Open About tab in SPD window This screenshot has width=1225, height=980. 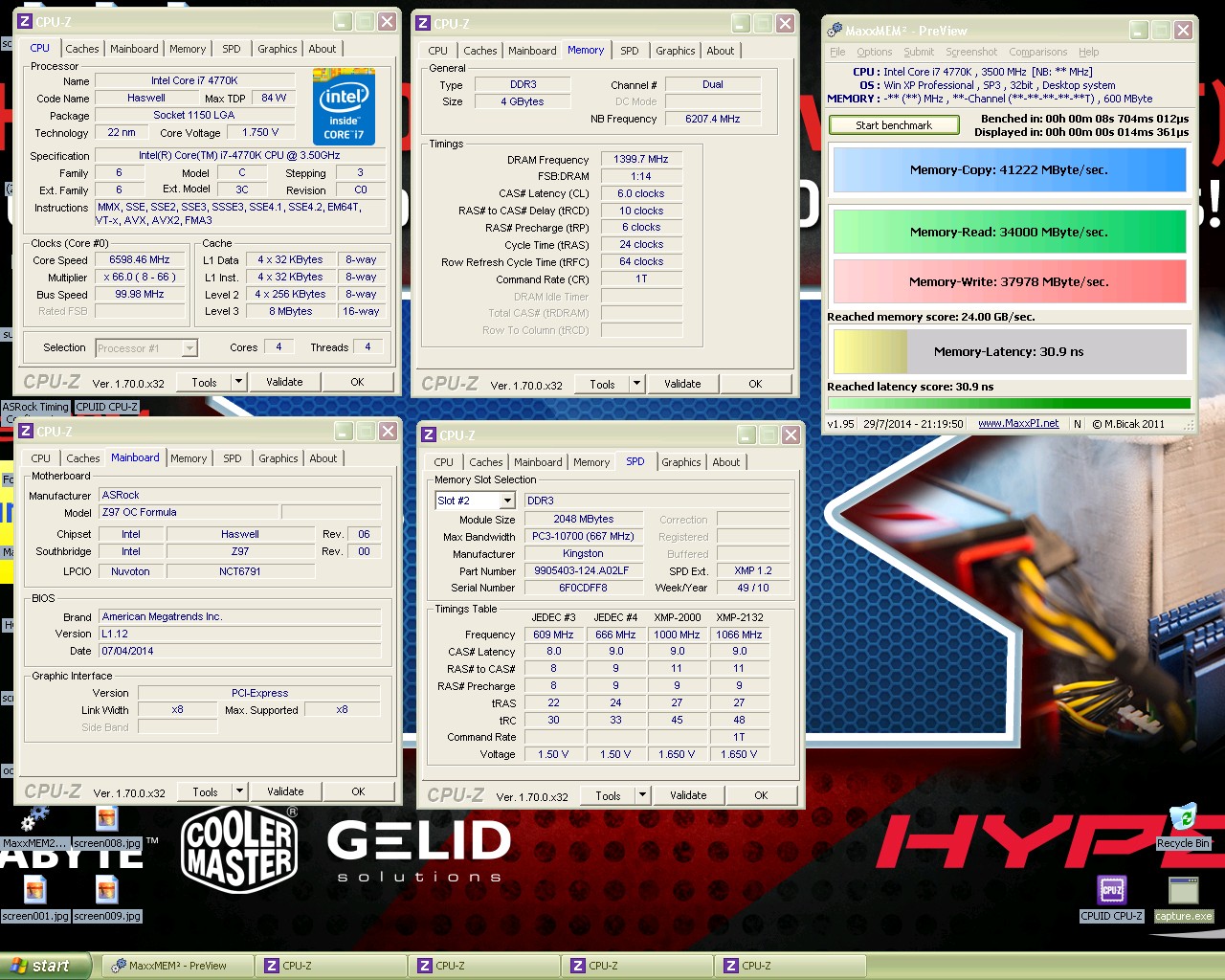coord(726,462)
